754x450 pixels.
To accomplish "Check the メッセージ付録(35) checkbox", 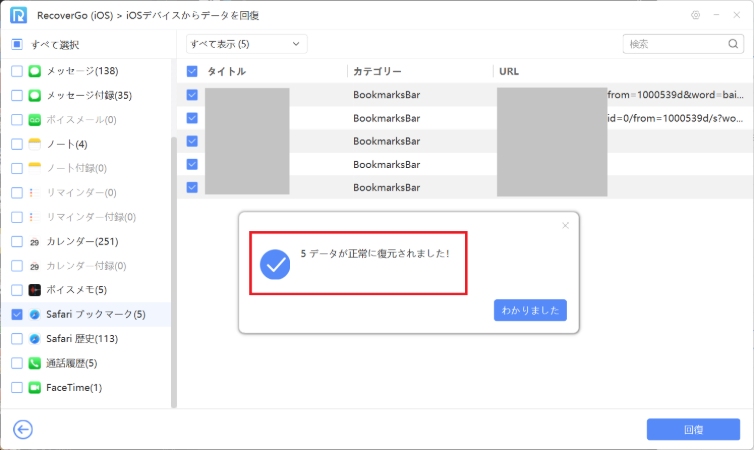I will tap(17, 95).
